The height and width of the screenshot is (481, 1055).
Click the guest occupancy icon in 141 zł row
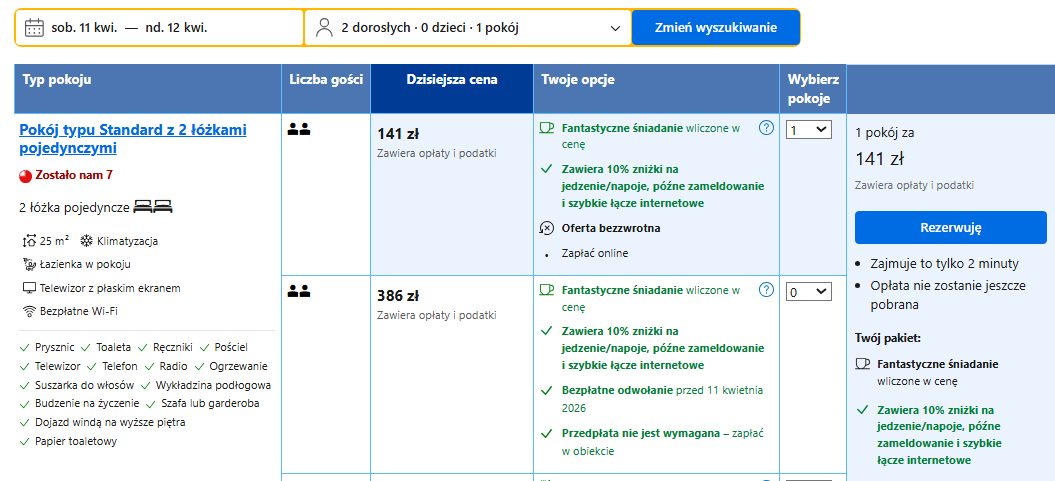[x=299, y=130]
